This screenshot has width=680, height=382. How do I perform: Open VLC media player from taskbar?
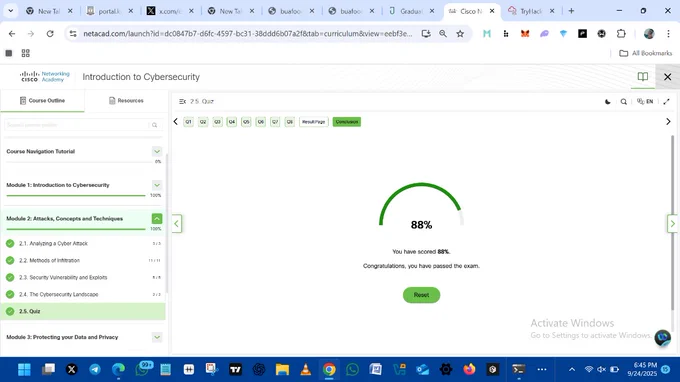pyautogui.click(x=306, y=369)
